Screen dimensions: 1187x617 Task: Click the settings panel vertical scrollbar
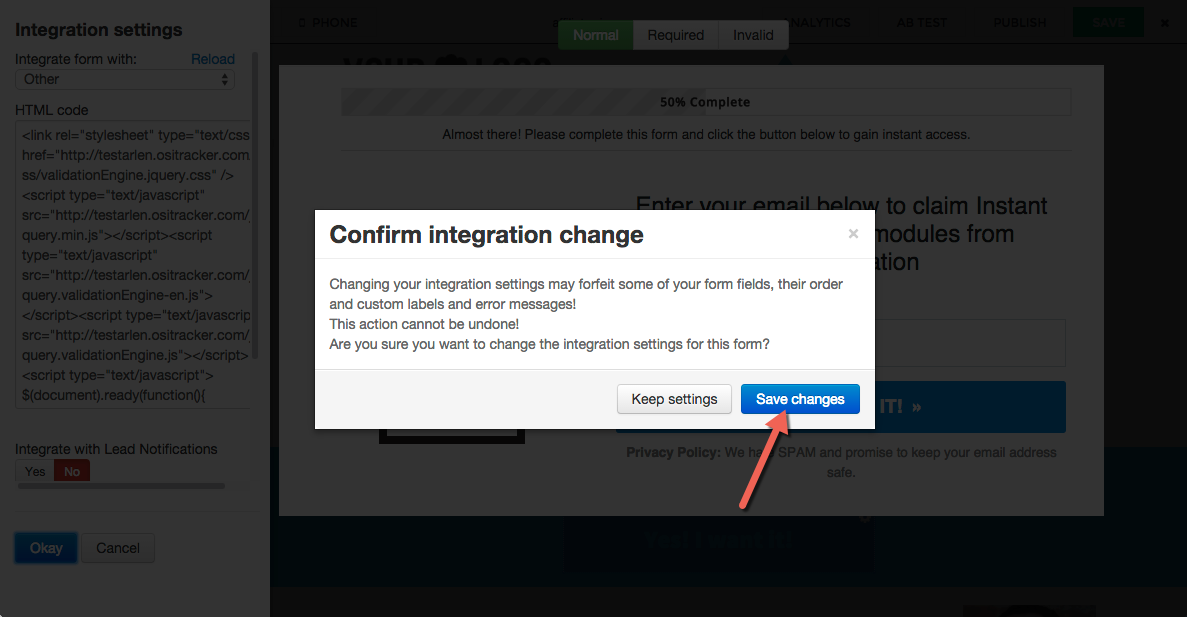click(x=255, y=206)
